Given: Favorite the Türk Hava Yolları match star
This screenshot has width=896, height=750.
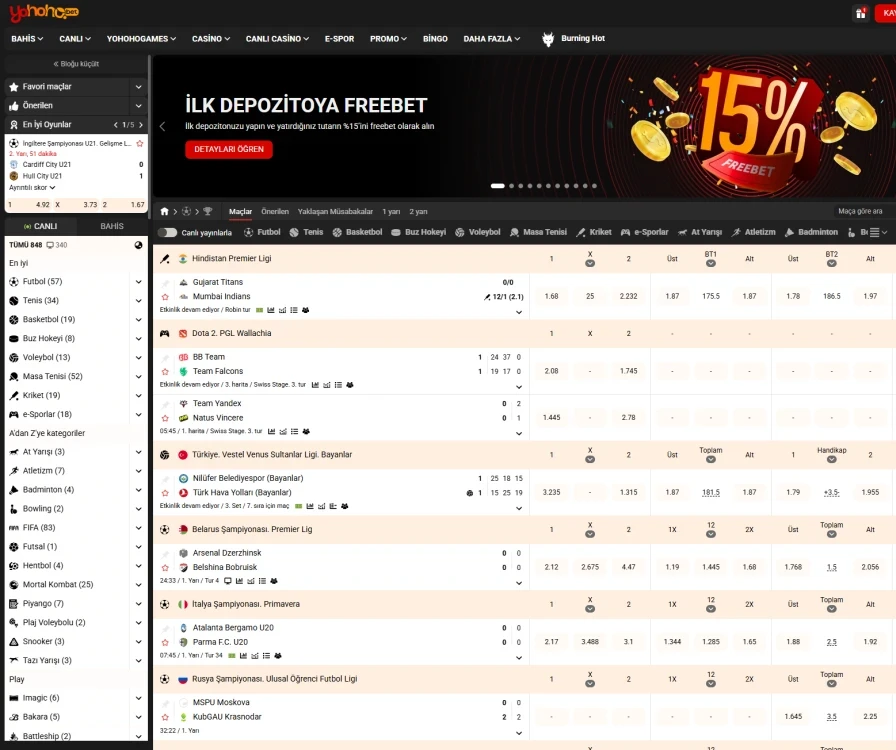Looking at the screenshot, I should [165, 493].
